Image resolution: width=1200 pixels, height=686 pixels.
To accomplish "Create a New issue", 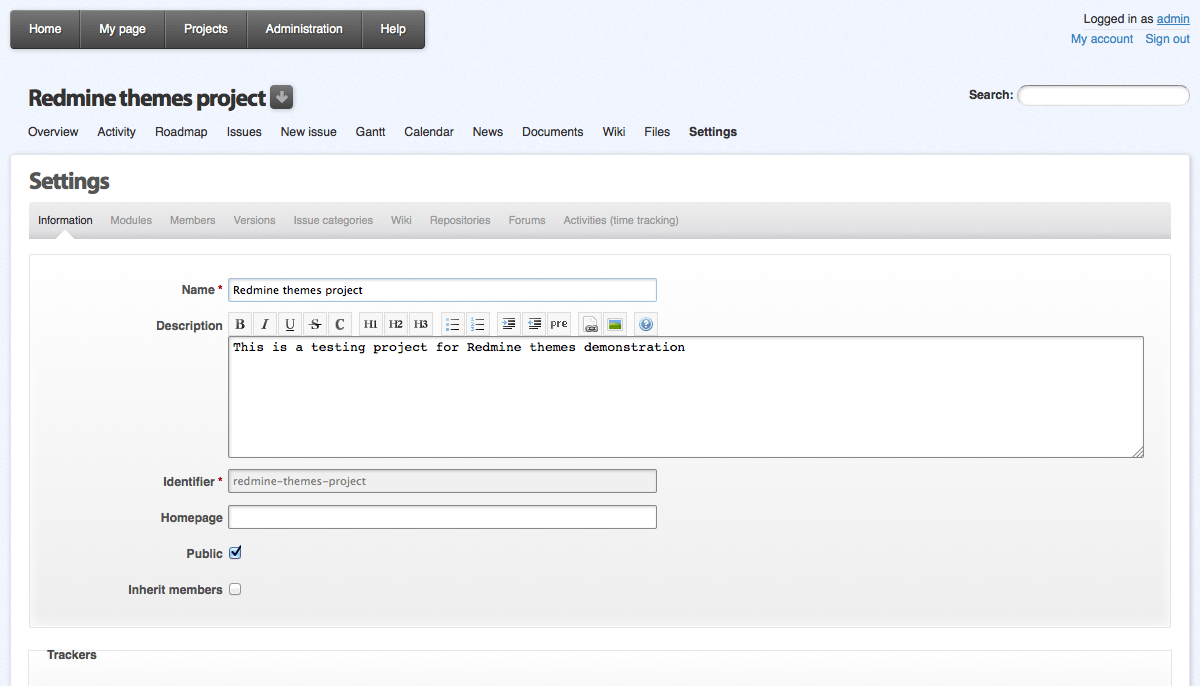I will [x=308, y=132].
